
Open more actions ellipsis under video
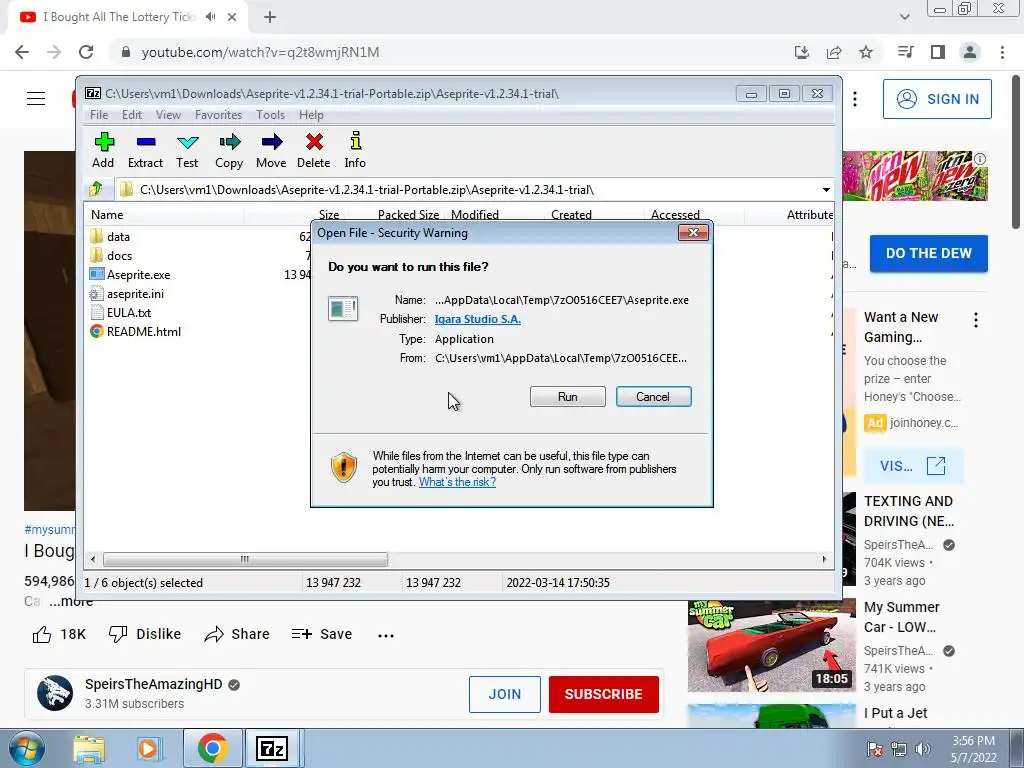point(386,635)
